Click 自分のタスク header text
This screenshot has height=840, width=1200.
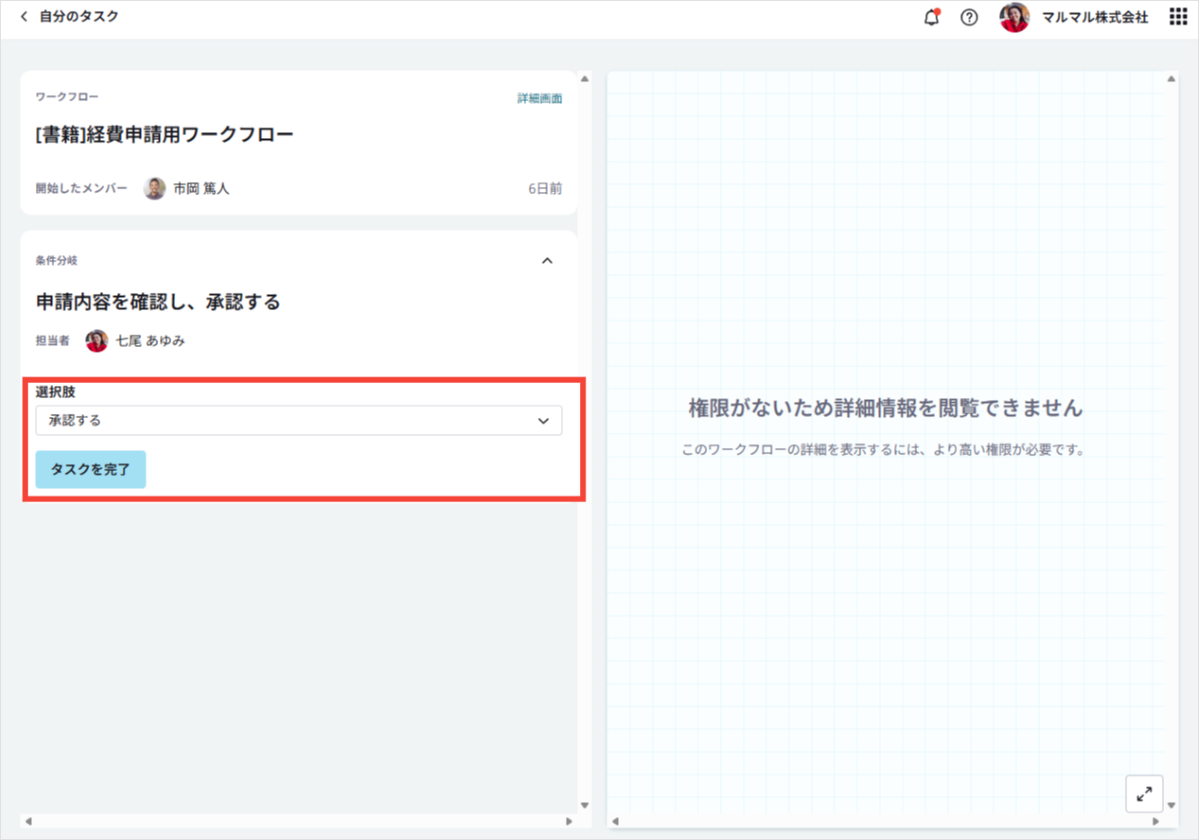click(x=79, y=17)
